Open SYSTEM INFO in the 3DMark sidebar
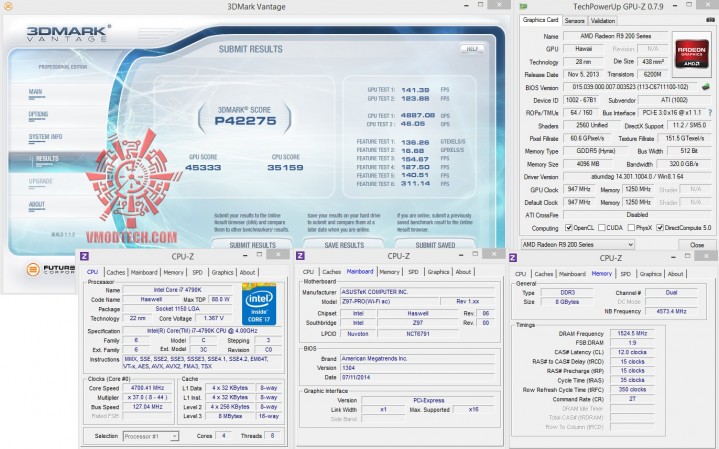This screenshot has height=449, width=719. click(45, 138)
